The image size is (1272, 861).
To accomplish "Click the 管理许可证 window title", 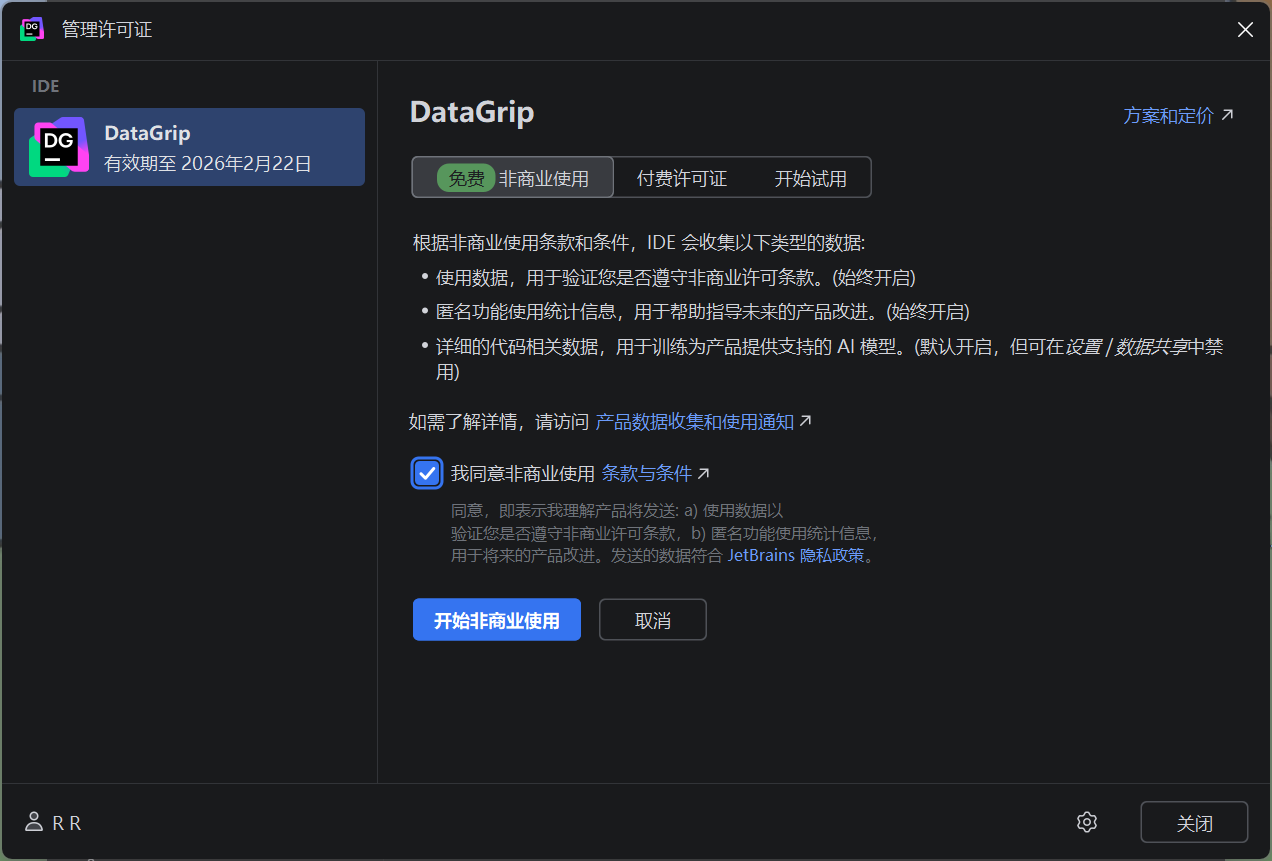I will (x=107, y=30).
